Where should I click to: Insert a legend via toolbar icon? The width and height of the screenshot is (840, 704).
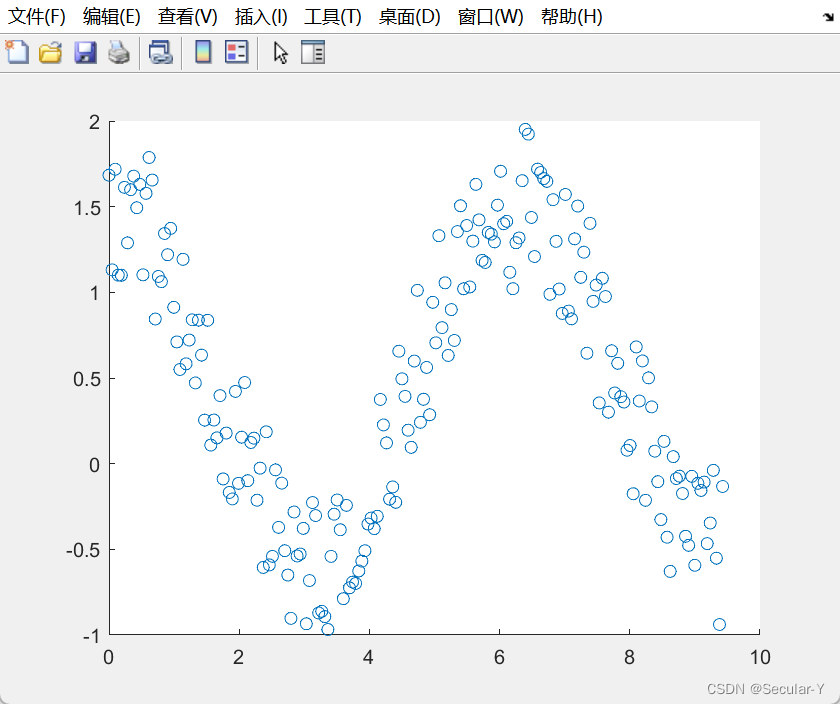coord(236,52)
